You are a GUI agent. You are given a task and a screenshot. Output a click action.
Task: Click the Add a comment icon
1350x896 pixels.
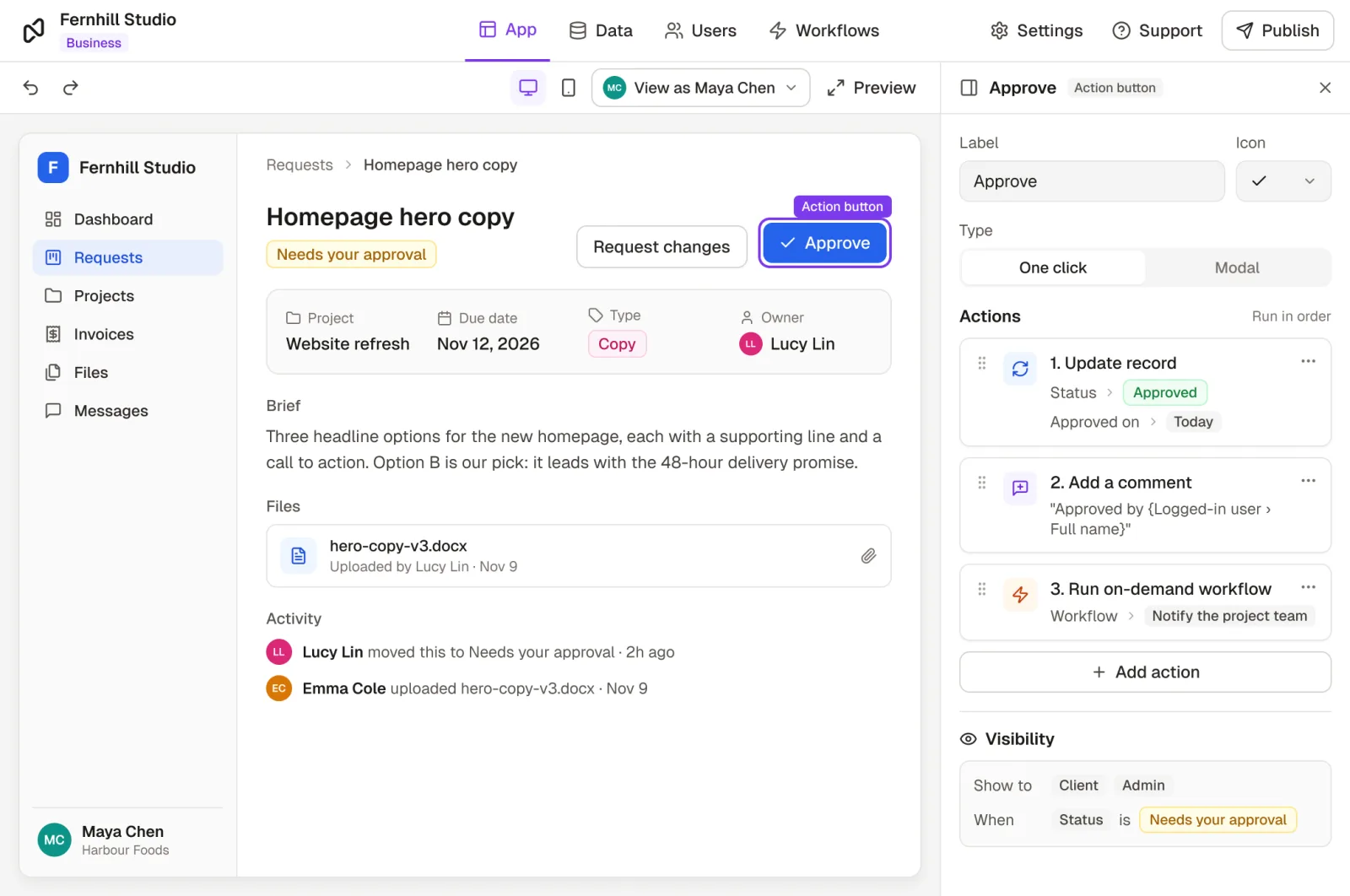pyautogui.click(x=1020, y=488)
